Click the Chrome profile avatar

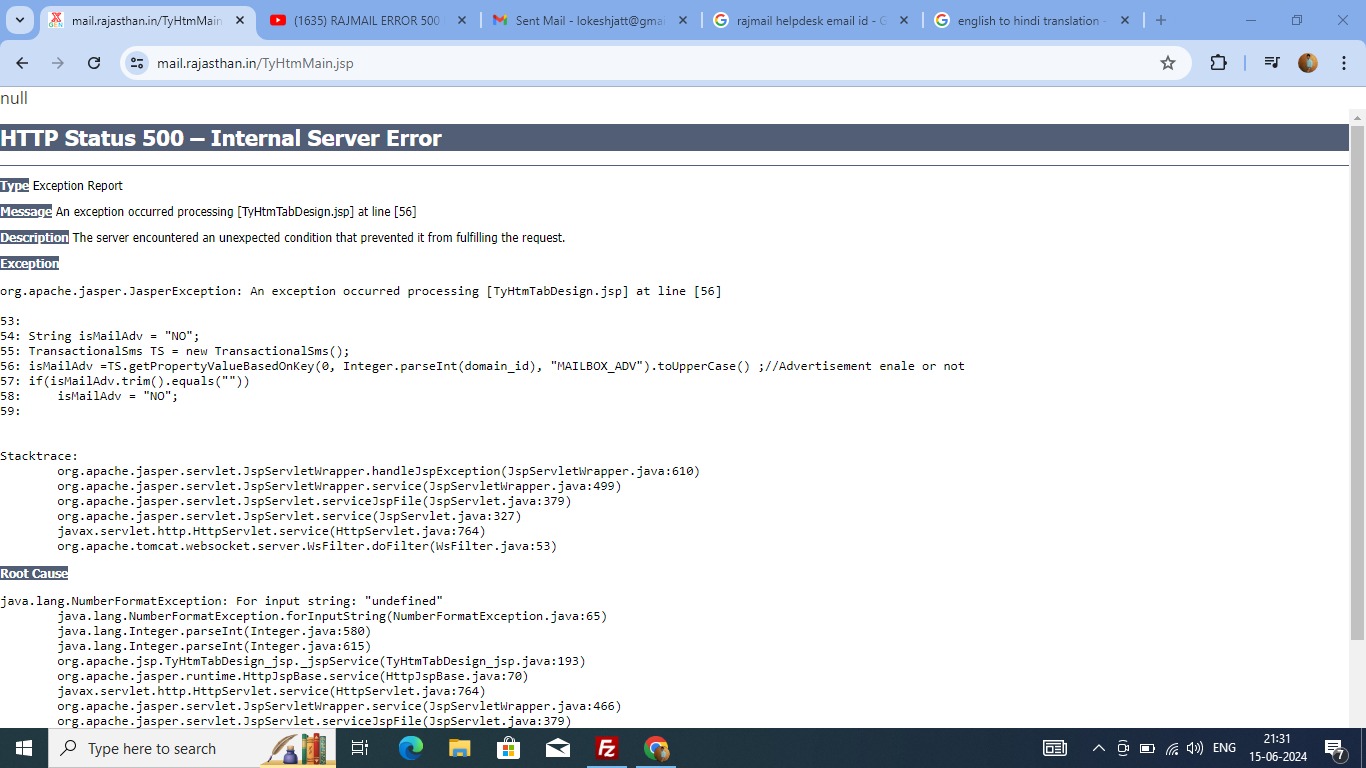point(1308,63)
